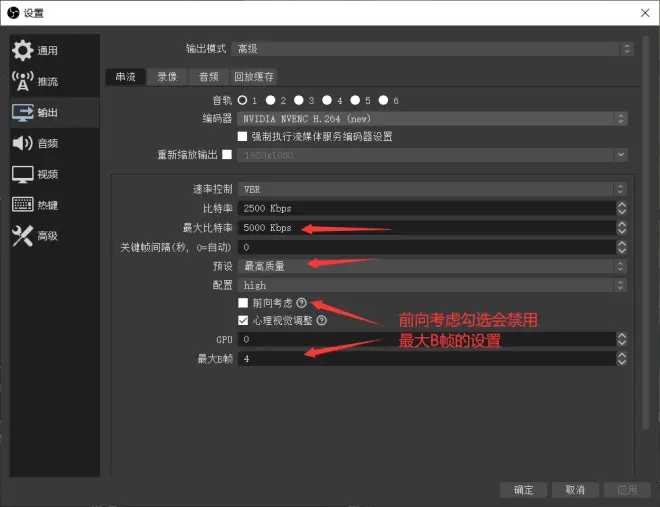Open the 编码器 NVIDIA NVENC H.264 dropdown
This screenshot has width=660, height=507.
click(x=432, y=119)
